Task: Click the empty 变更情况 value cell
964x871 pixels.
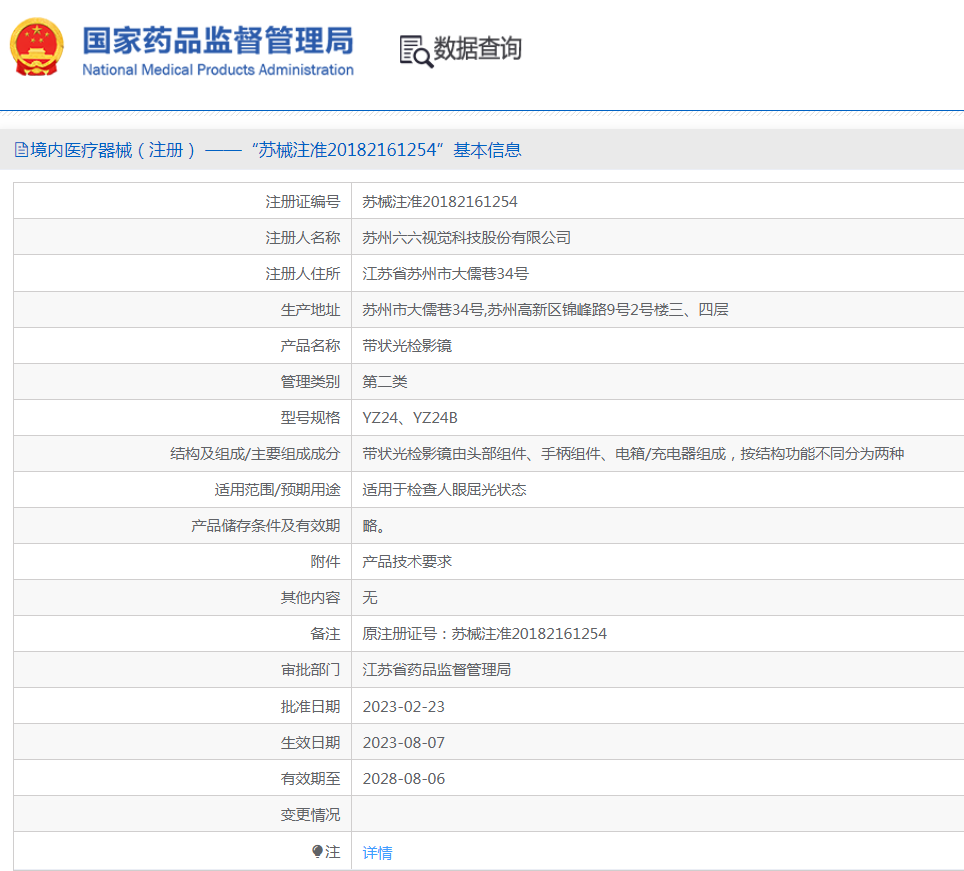Action: pos(658,814)
